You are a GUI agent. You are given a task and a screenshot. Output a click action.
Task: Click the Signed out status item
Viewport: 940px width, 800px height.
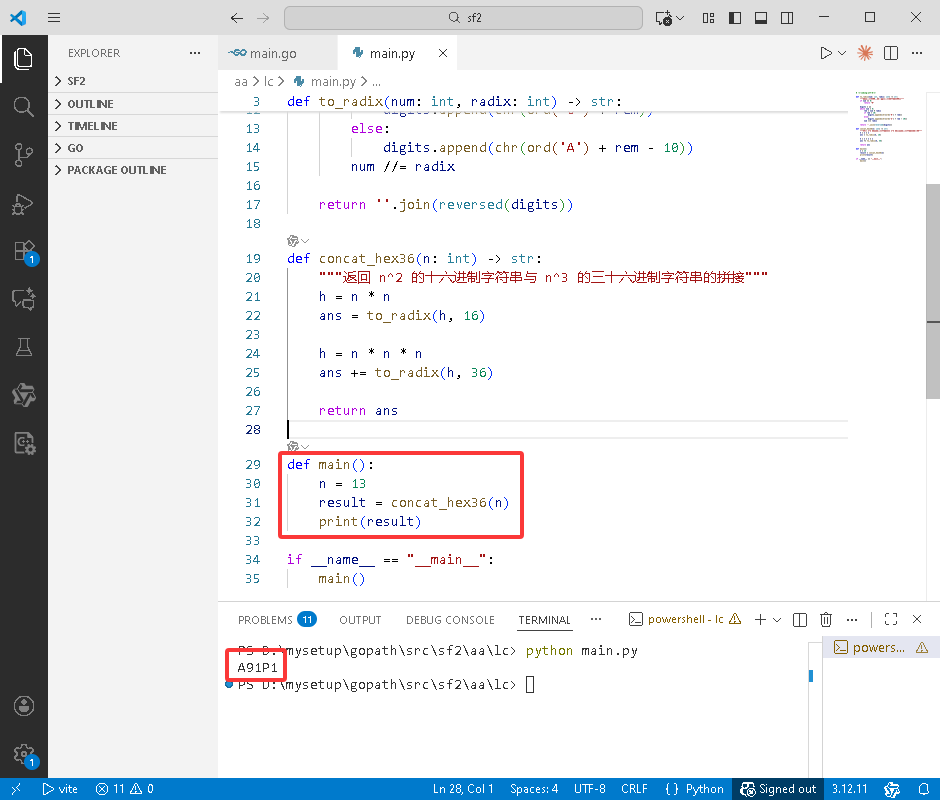[x=778, y=789]
